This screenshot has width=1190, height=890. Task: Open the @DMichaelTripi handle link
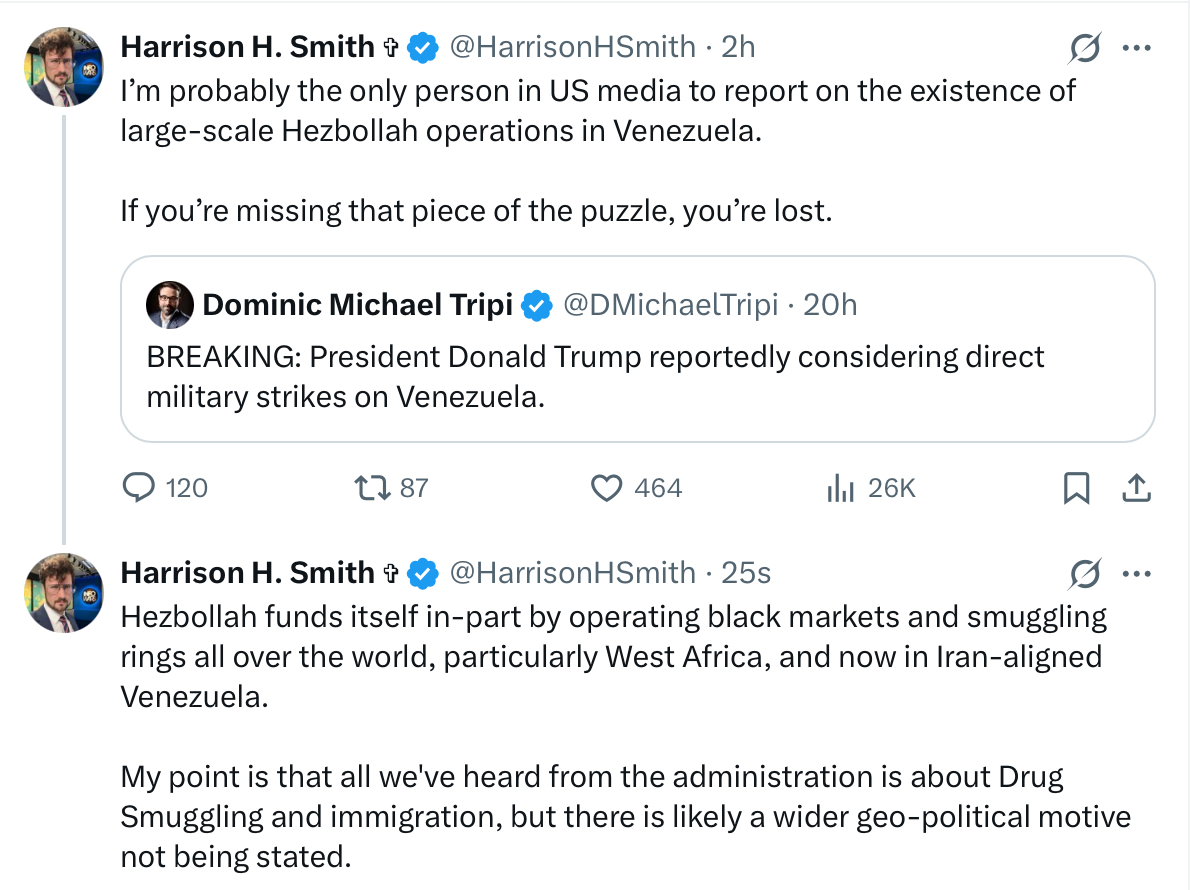[670, 305]
